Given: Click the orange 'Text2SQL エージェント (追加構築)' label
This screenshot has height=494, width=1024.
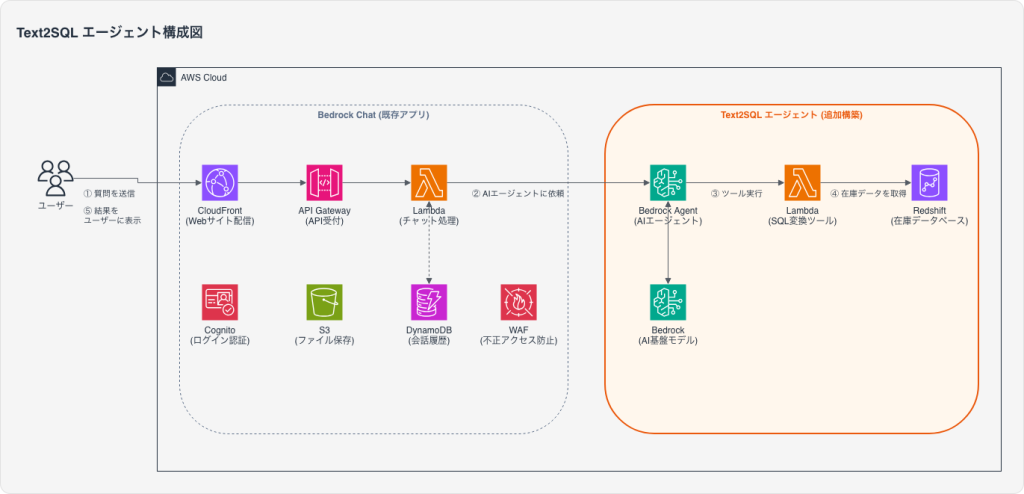Looking at the screenshot, I should (791, 115).
